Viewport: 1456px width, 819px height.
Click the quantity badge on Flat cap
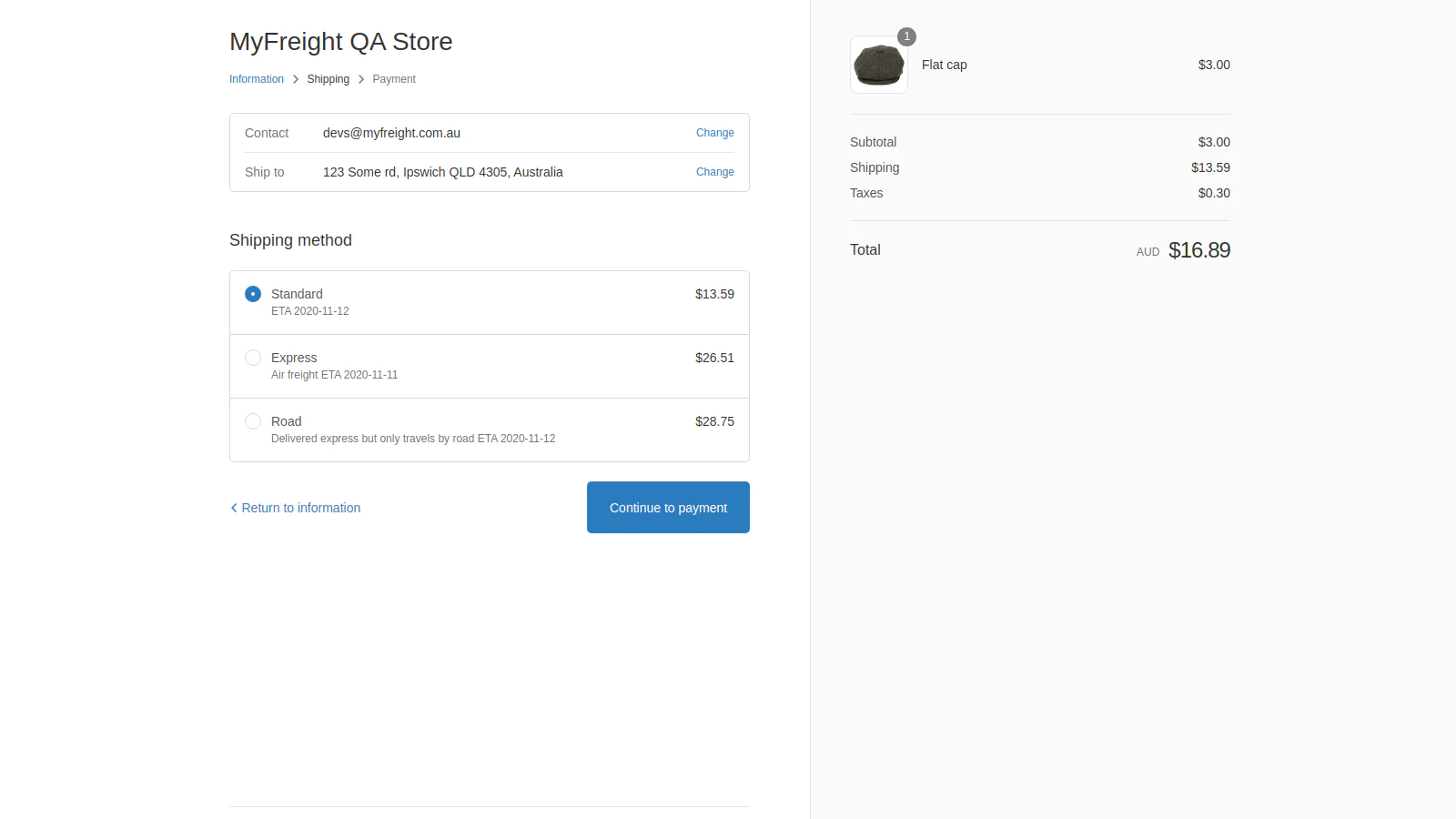coord(906,36)
